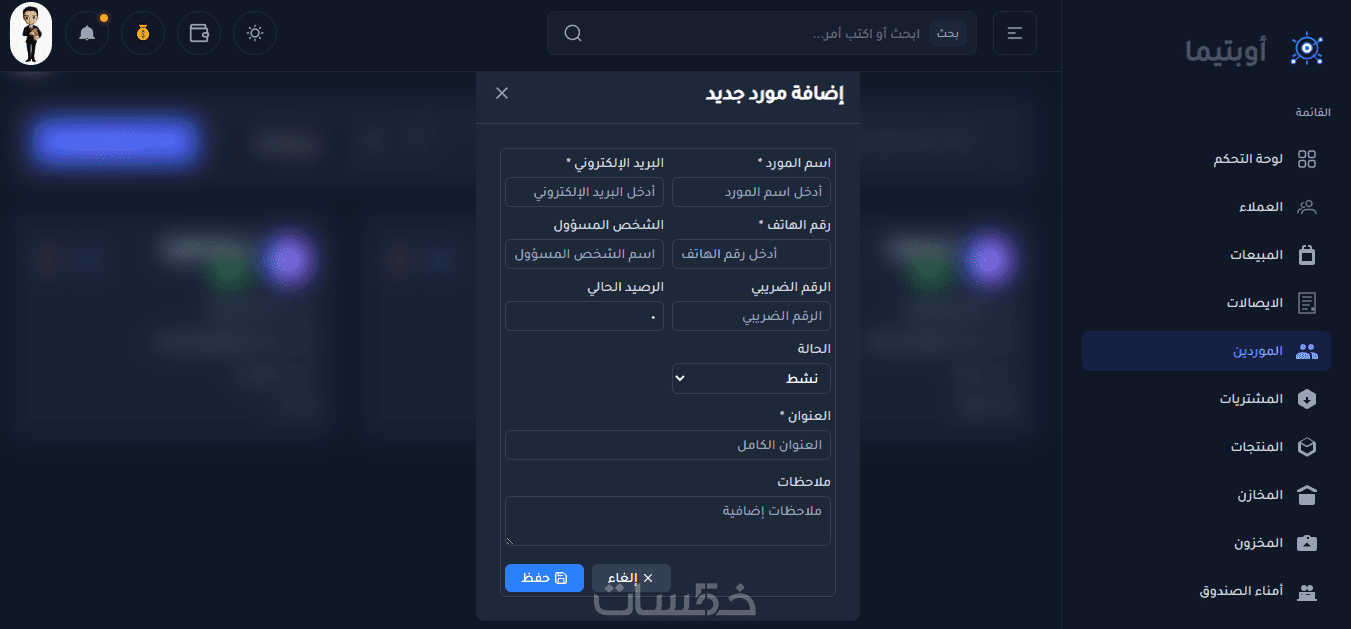Click the notifications bell icon
1351x629 pixels.
(x=87, y=33)
